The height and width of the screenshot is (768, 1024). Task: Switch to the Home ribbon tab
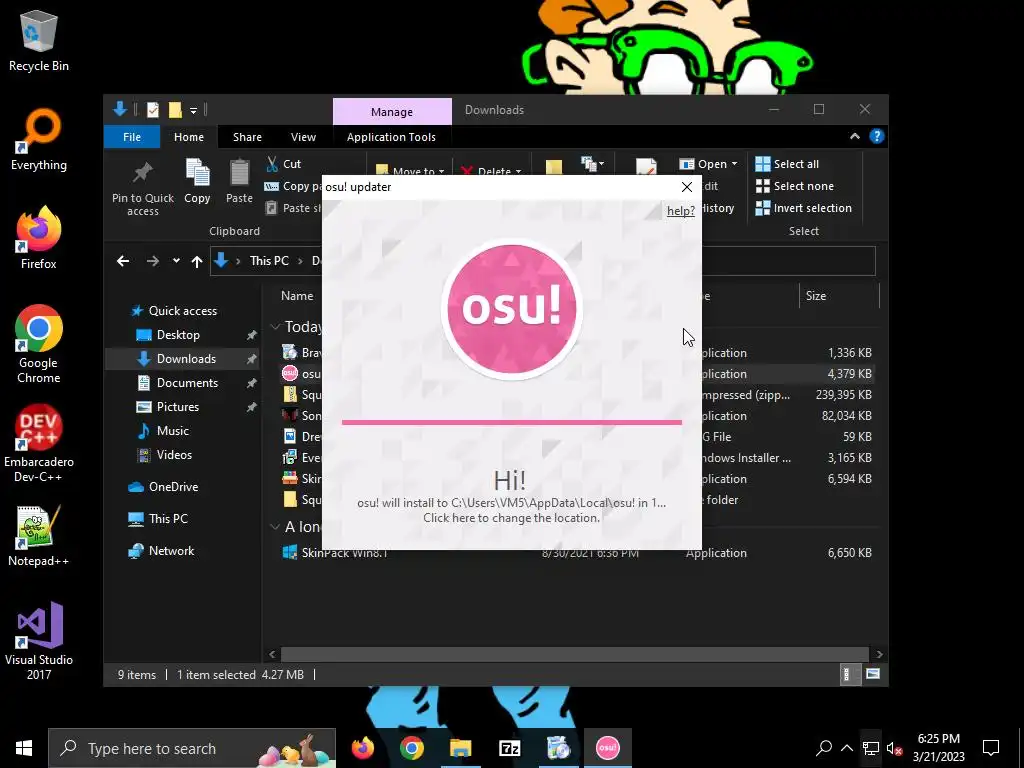tap(189, 136)
